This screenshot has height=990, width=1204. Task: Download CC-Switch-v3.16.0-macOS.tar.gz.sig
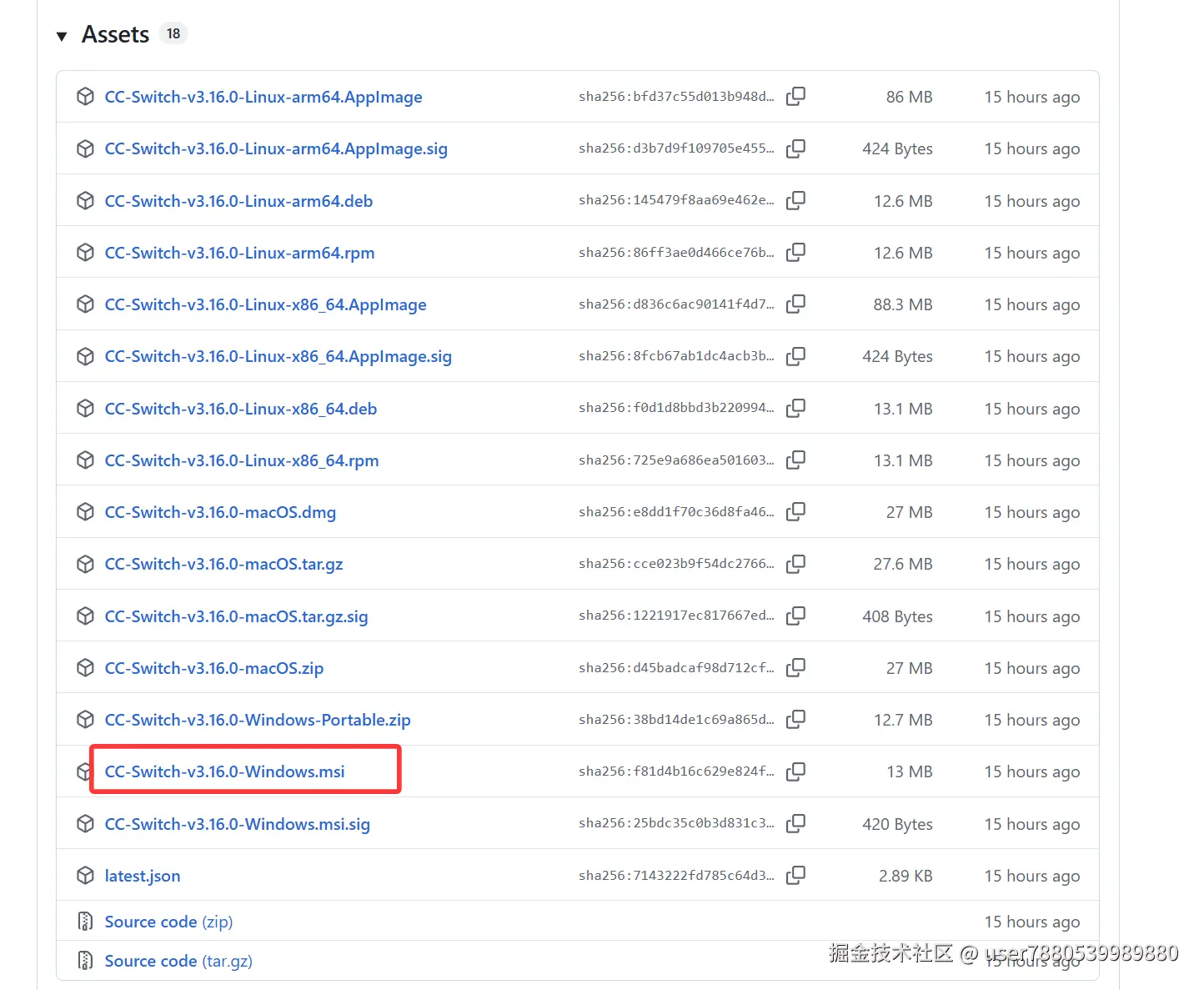(x=236, y=616)
